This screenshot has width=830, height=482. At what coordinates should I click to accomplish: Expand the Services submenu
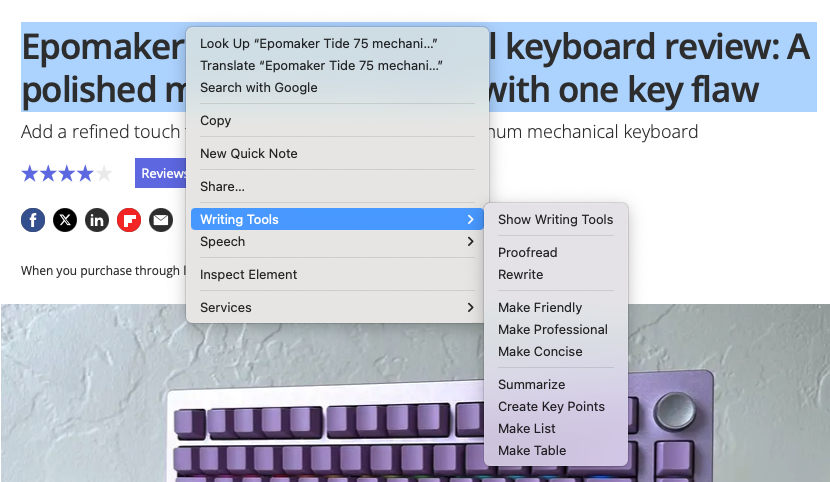tap(337, 307)
